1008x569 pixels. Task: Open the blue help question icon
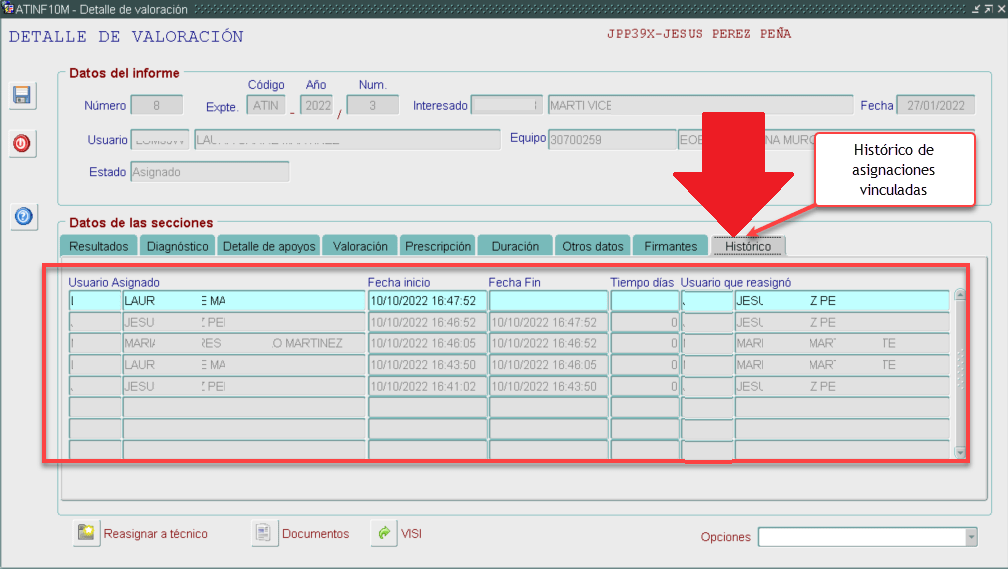(23, 216)
